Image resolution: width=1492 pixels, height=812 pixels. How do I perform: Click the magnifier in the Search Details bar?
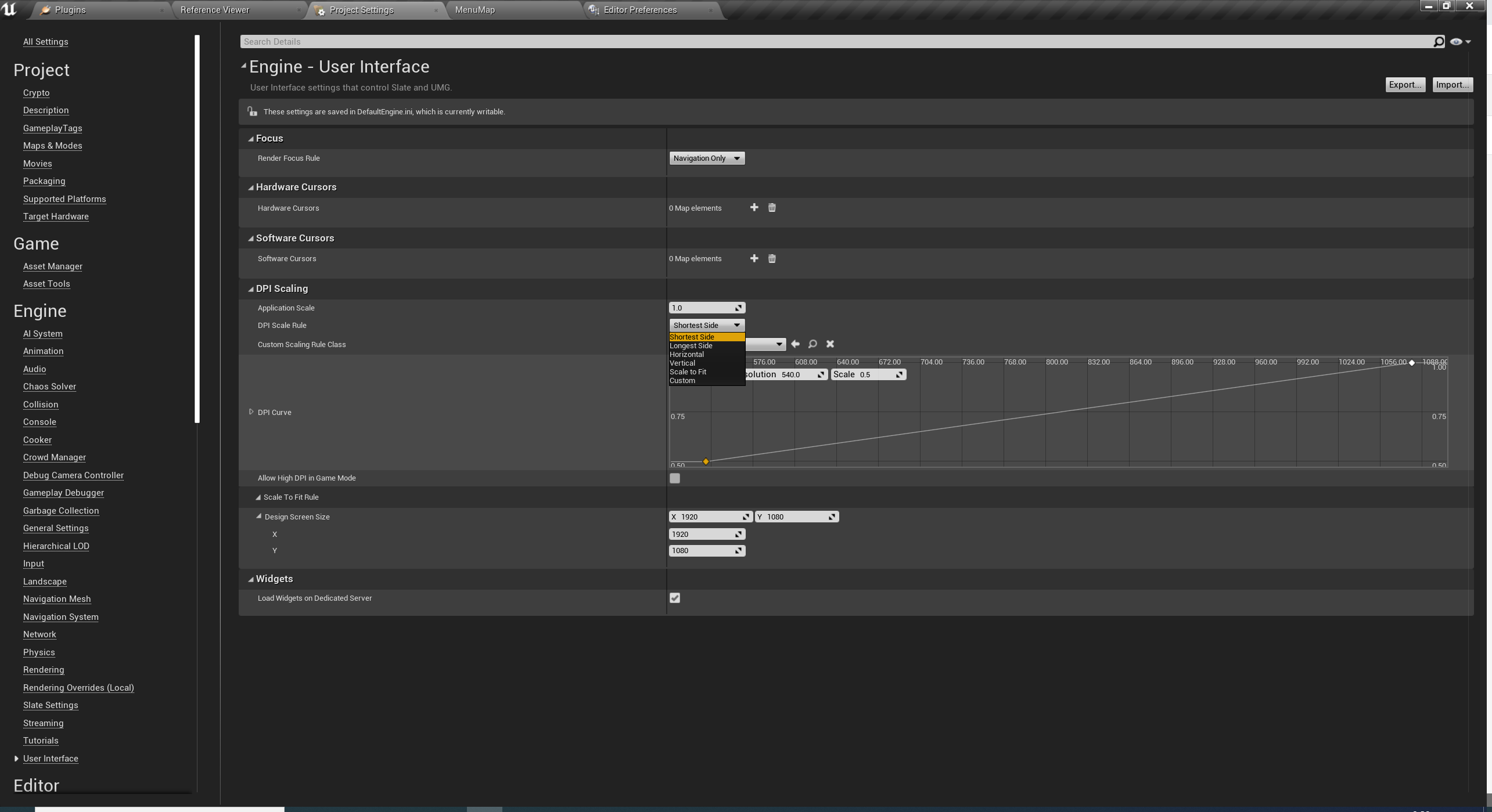(x=1438, y=41)
